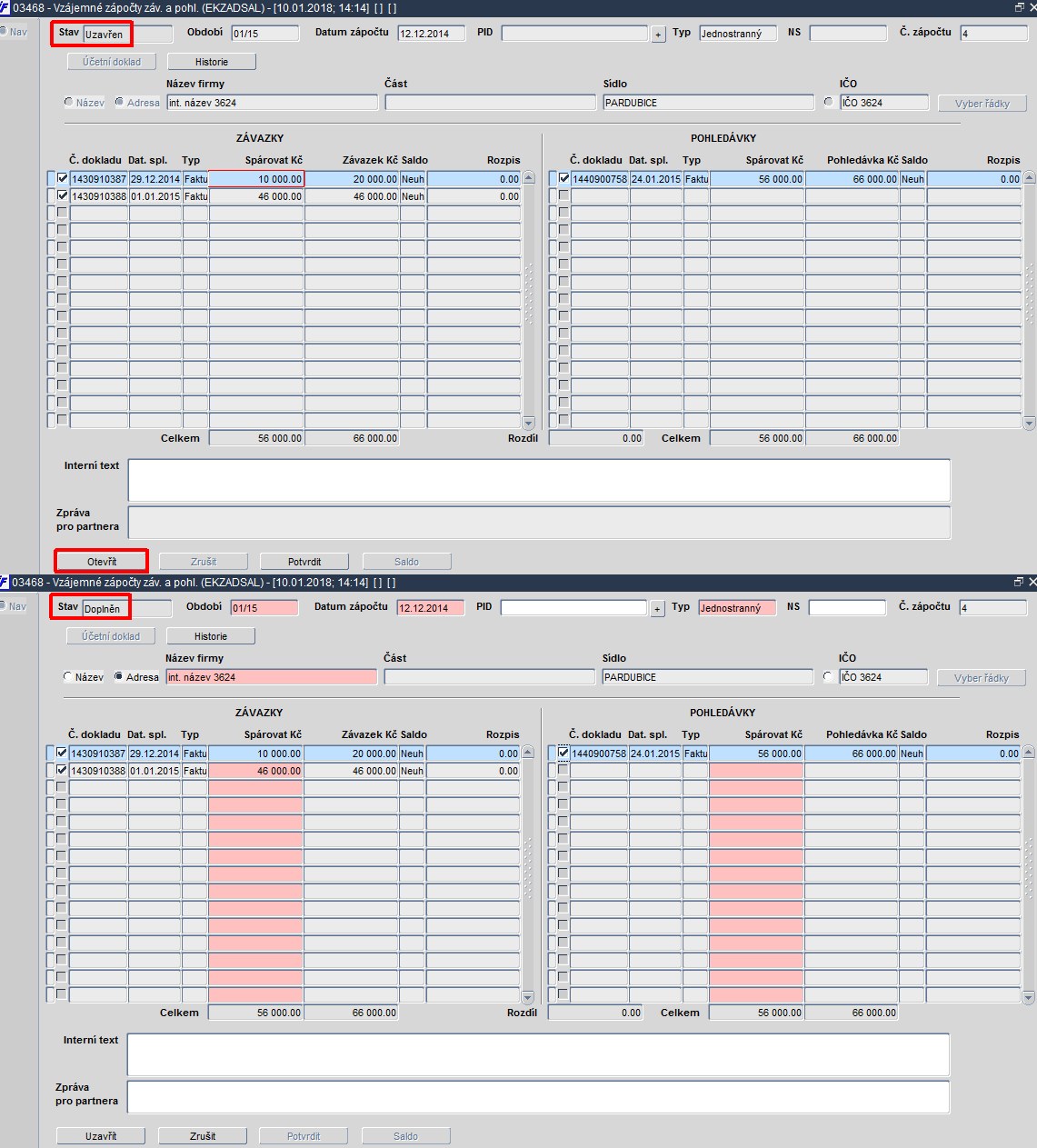1037x1148 pixels.
Task: Click Spárovat Kč cell 10 000.00 in Uzavřen form
Action: (256, 179)
